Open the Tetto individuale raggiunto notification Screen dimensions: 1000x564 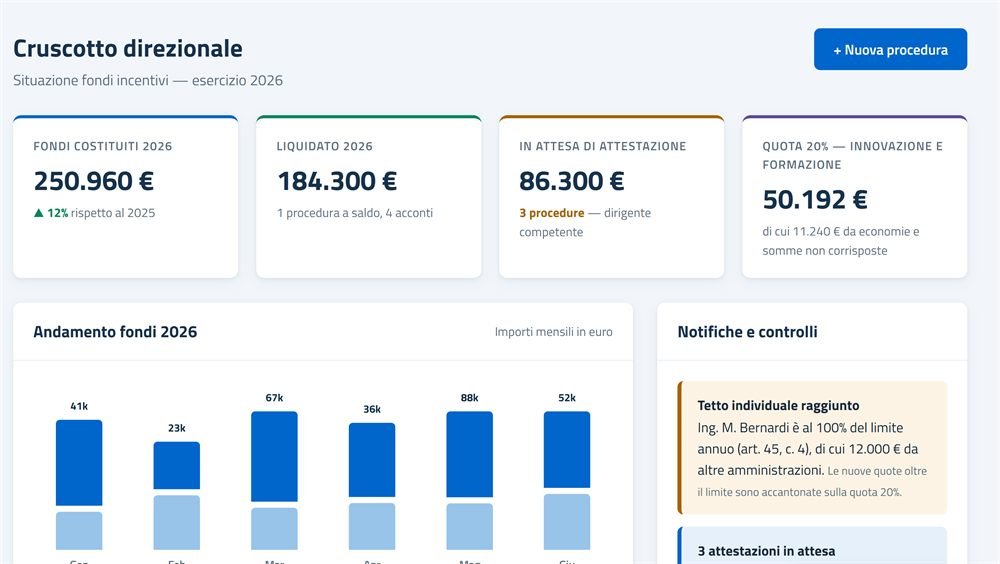tap(812, 448)
